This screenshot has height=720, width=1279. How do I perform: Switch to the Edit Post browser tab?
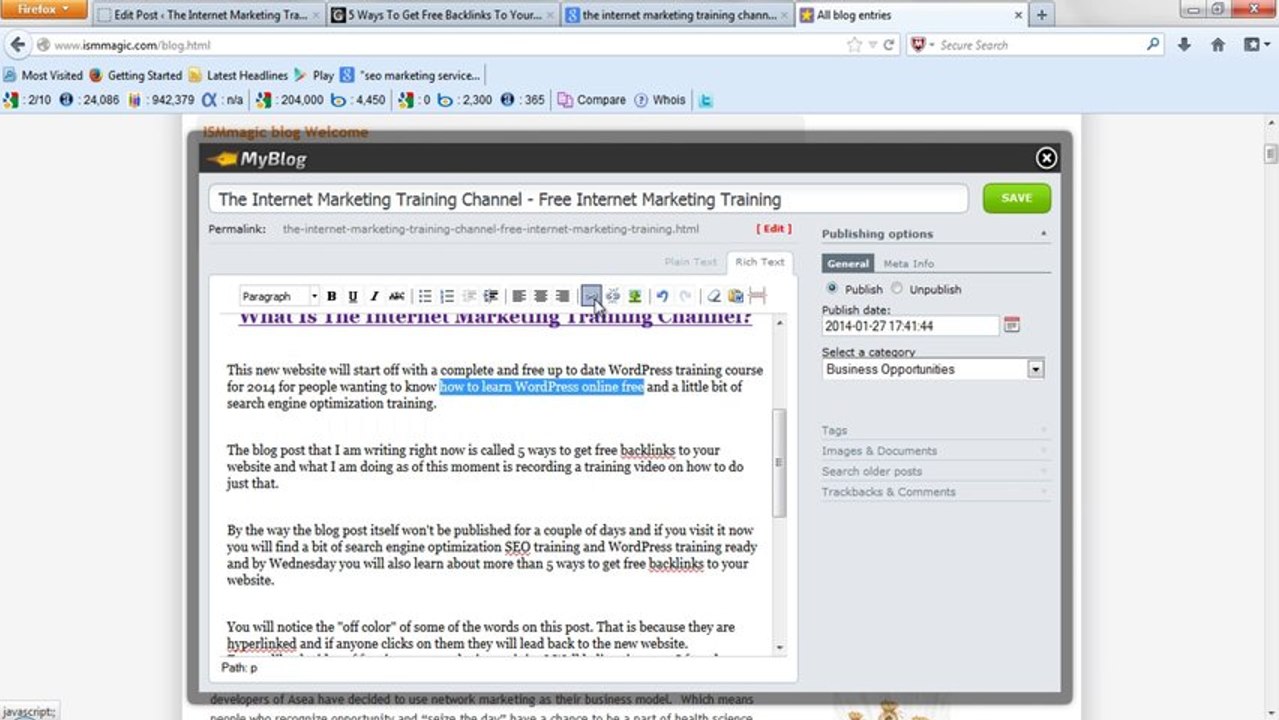(209, 15)
